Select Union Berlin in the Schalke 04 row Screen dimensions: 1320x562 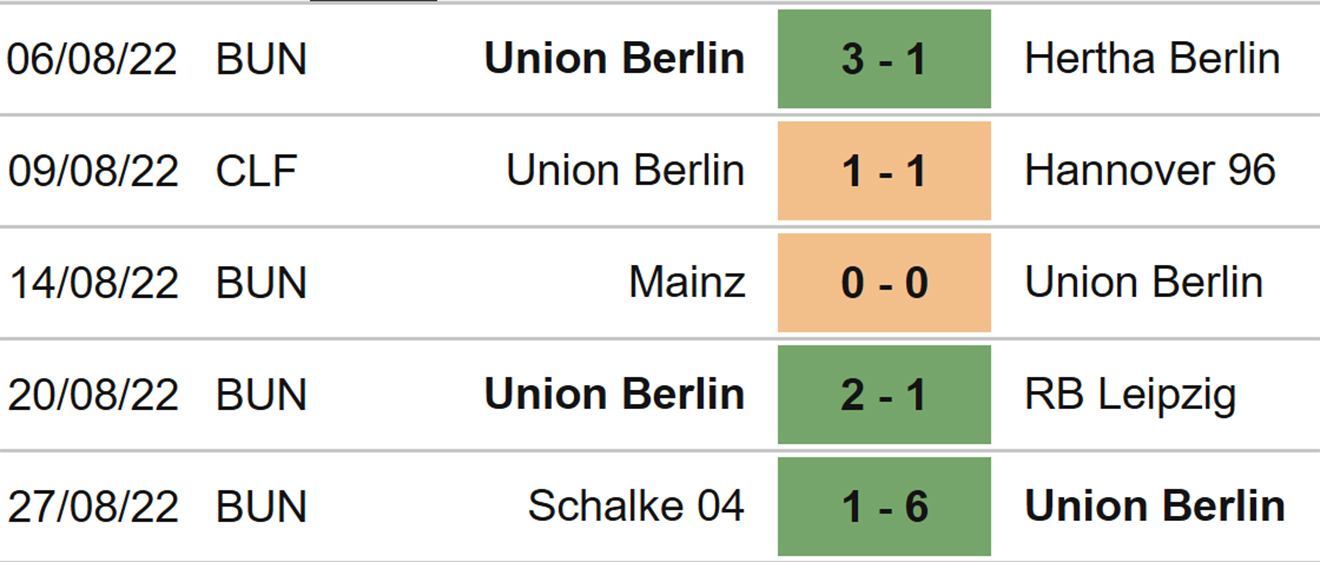pos(1155,507)
